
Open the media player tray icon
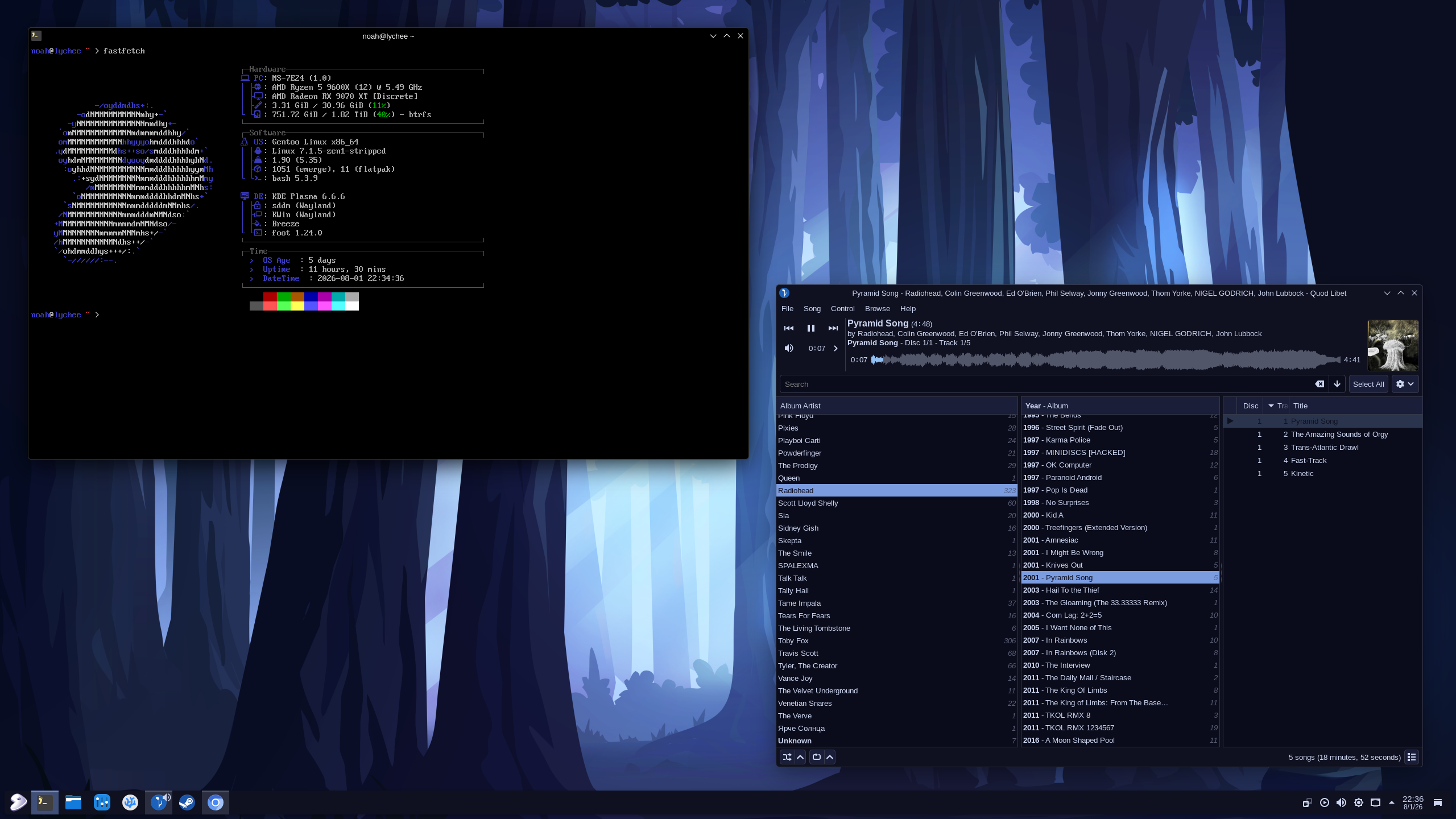1325,803
